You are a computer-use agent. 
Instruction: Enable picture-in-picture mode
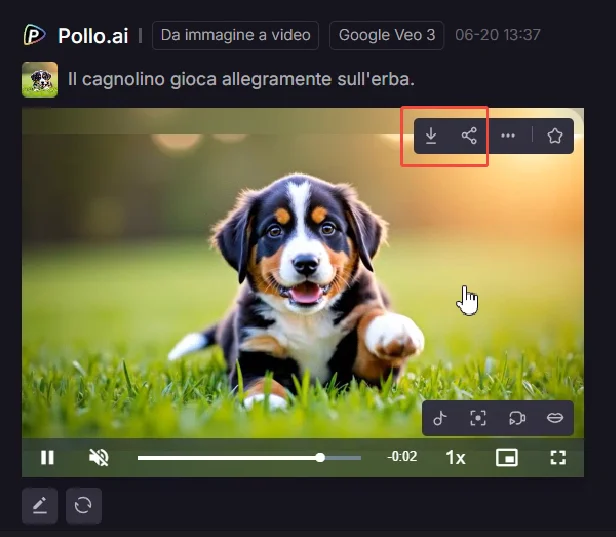pos(507,458)
